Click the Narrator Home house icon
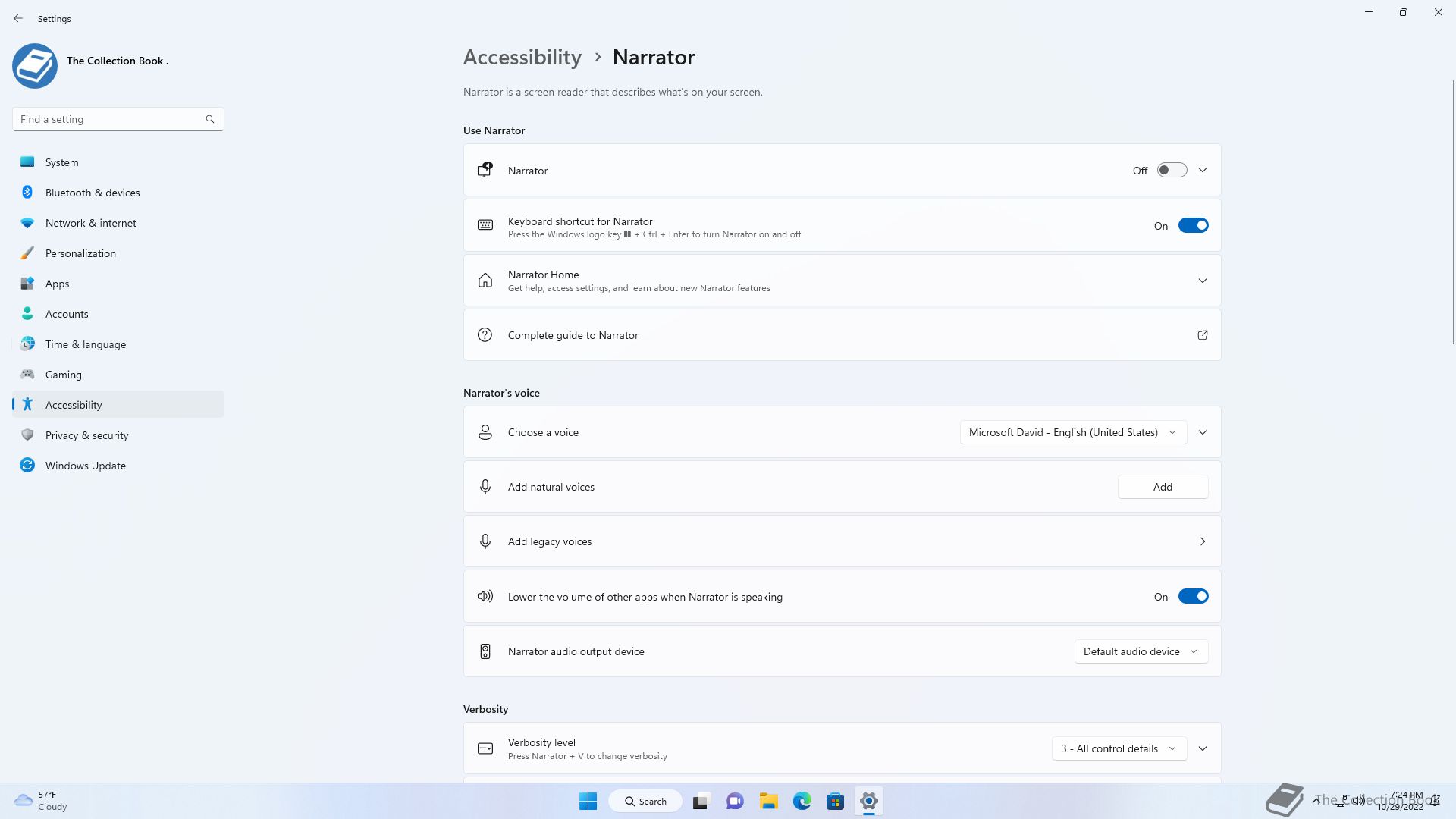Viewport: 1456px width, 819px height. click(485, 281)
